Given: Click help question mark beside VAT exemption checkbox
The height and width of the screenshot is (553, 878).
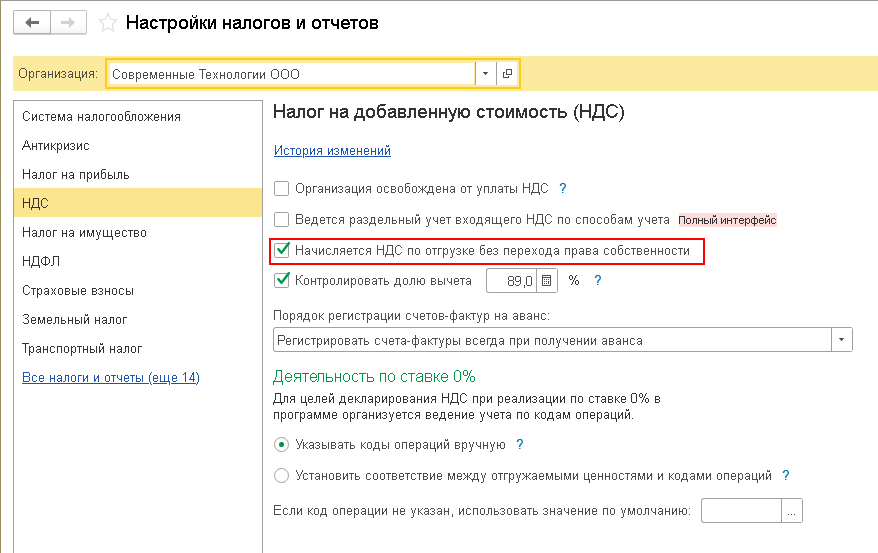Looking at the screenshot, I should pyautogui.click(x=562, y=188).
